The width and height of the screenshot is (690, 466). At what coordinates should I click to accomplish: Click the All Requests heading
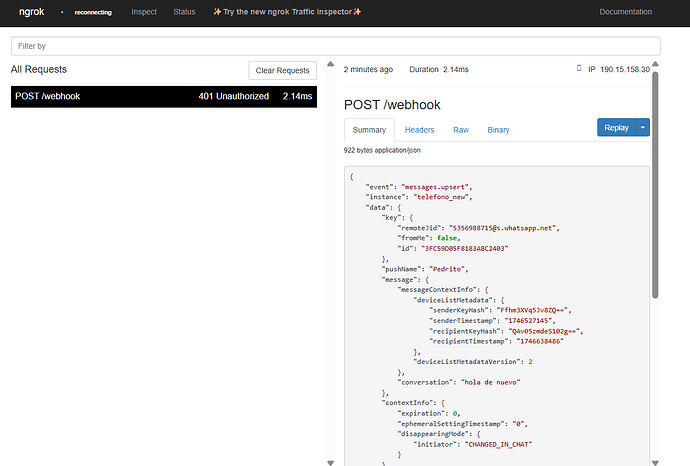[x=39, y=70]
